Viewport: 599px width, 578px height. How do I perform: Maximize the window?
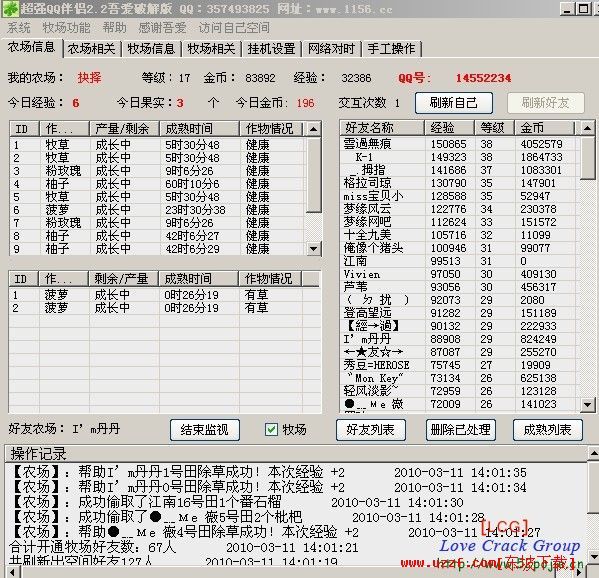[x=583, y=8]
